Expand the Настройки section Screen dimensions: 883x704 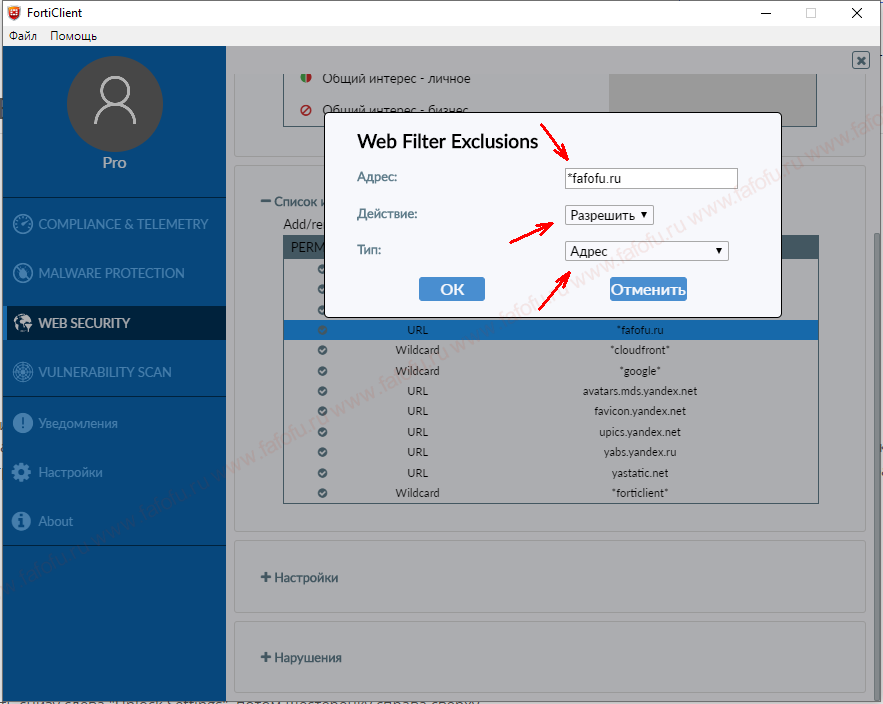coord(300,577)
